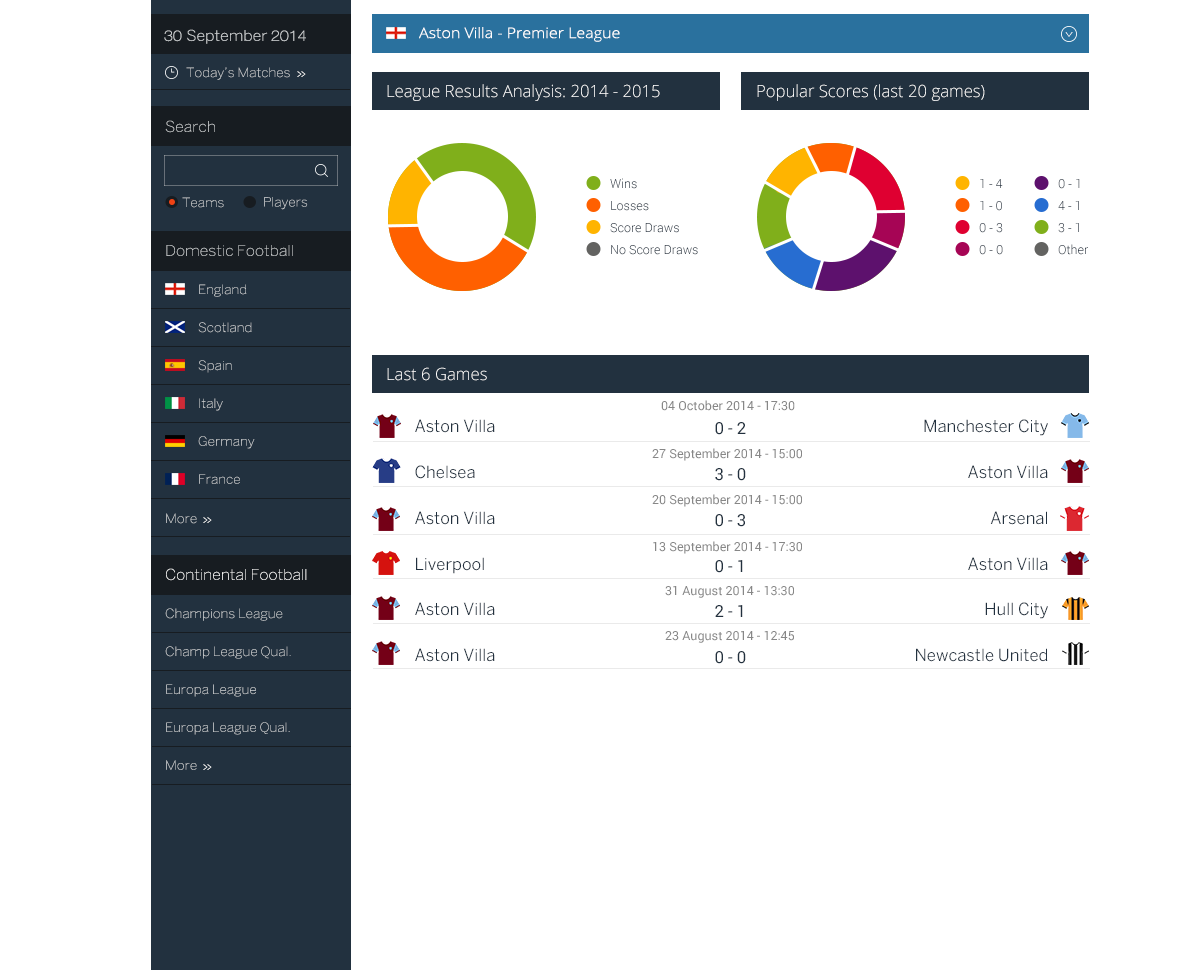Click the Arsenal team name

[x=1019, y=518]
